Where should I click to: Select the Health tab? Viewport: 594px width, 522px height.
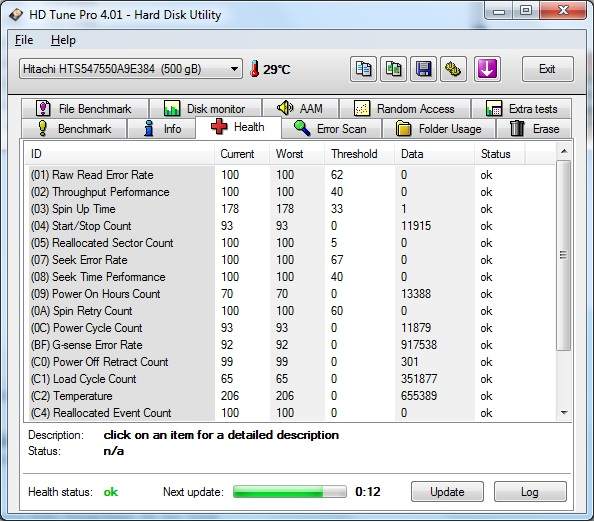[x=238, y=127]
